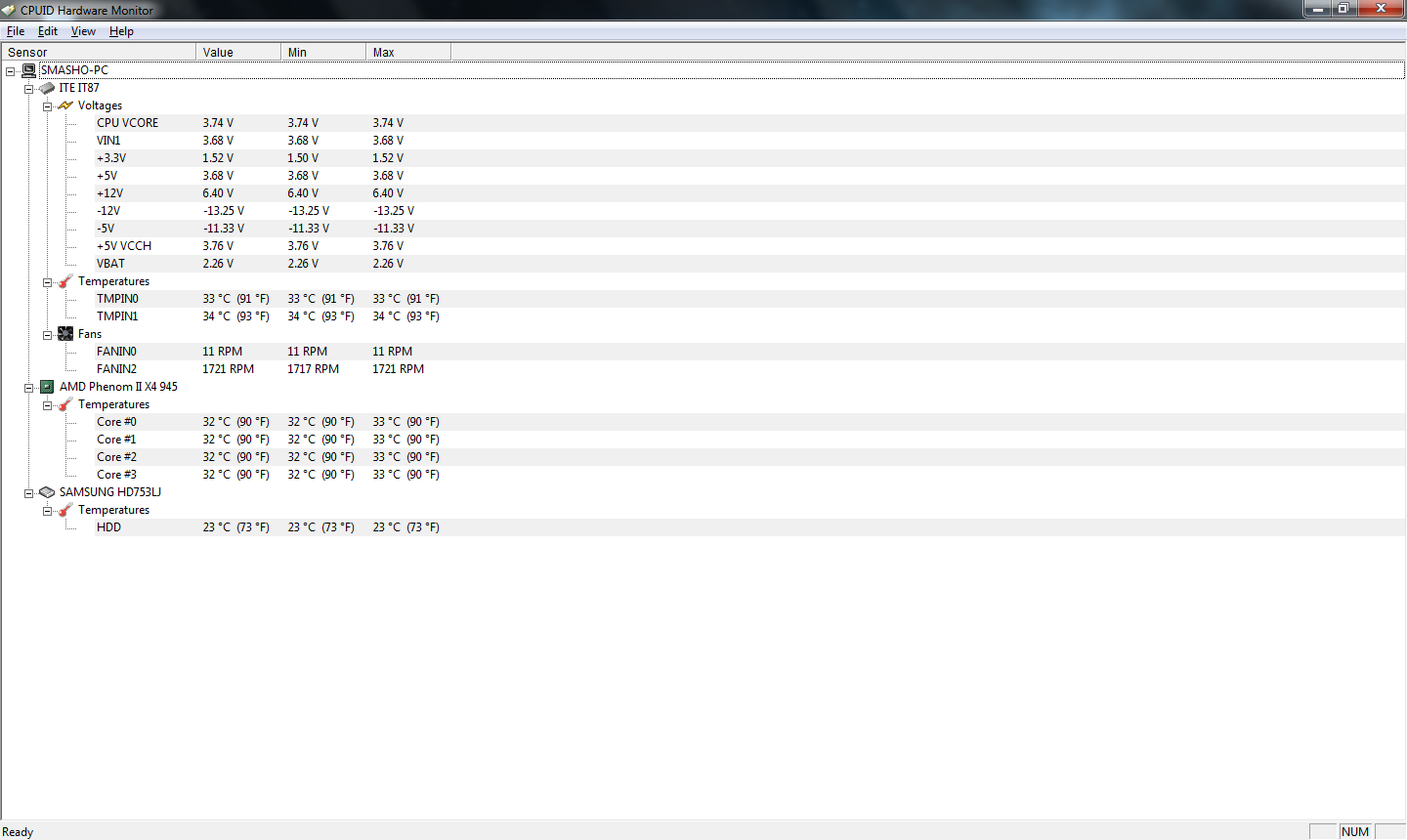The image size is (1407, 840).
Task: Click the Value column header
Action: click(238, 52)
